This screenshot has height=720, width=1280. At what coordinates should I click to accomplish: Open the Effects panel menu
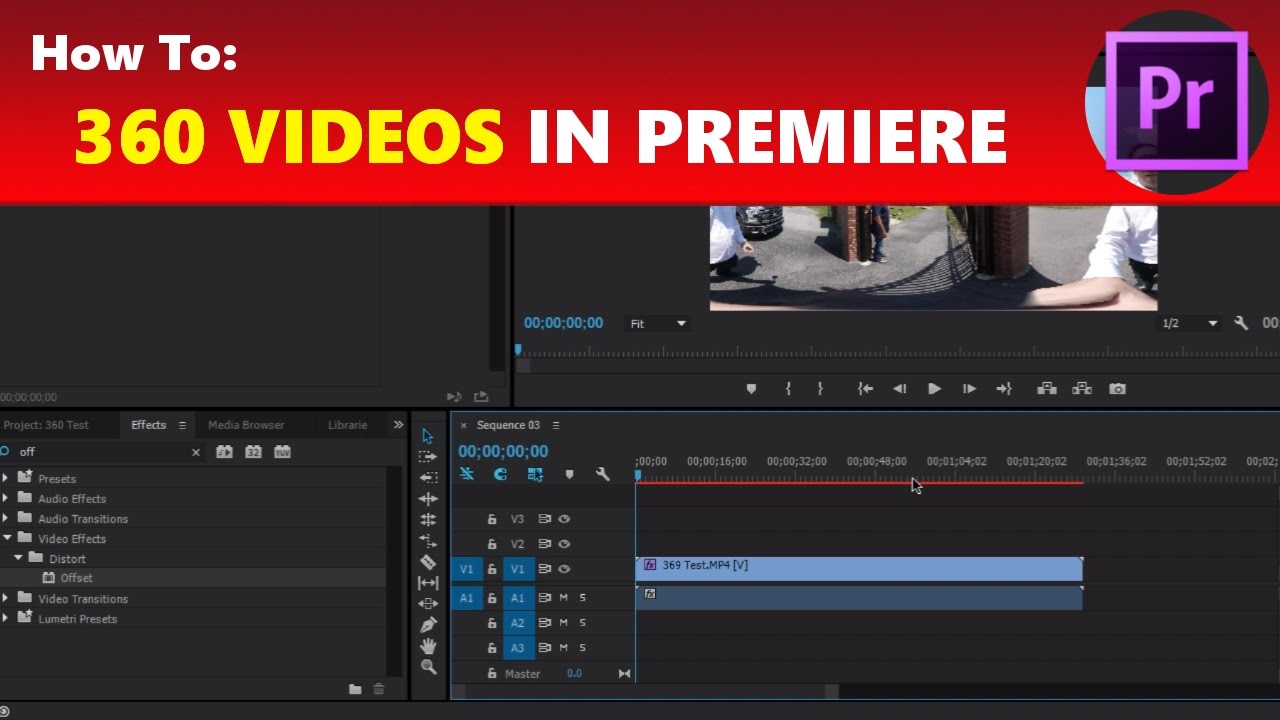coord(182,425)
